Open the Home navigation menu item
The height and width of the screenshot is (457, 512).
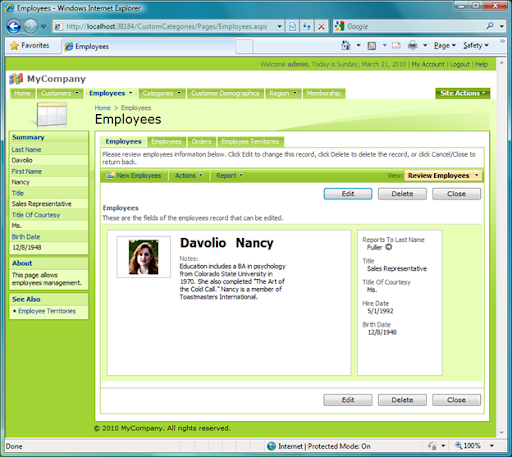tap(22, 93)
